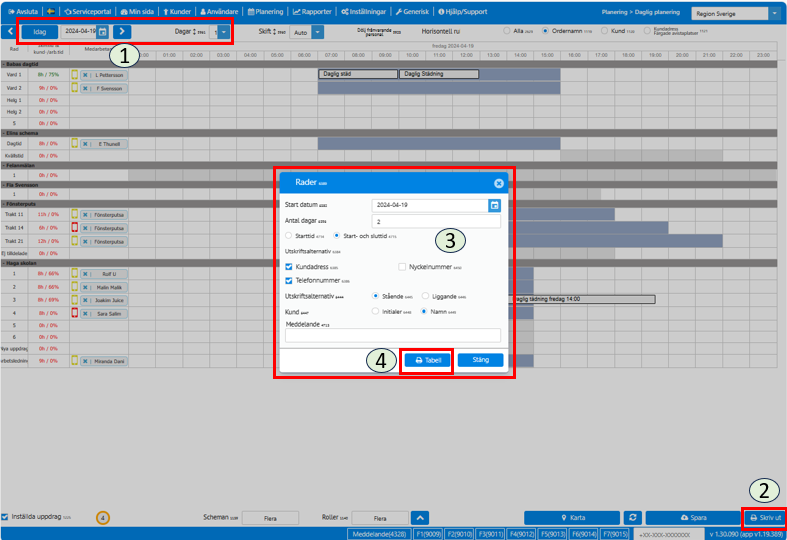Select the Kund radio button in top bar
The height and width of the screenshot is (540, 787).
pos(604,31)
